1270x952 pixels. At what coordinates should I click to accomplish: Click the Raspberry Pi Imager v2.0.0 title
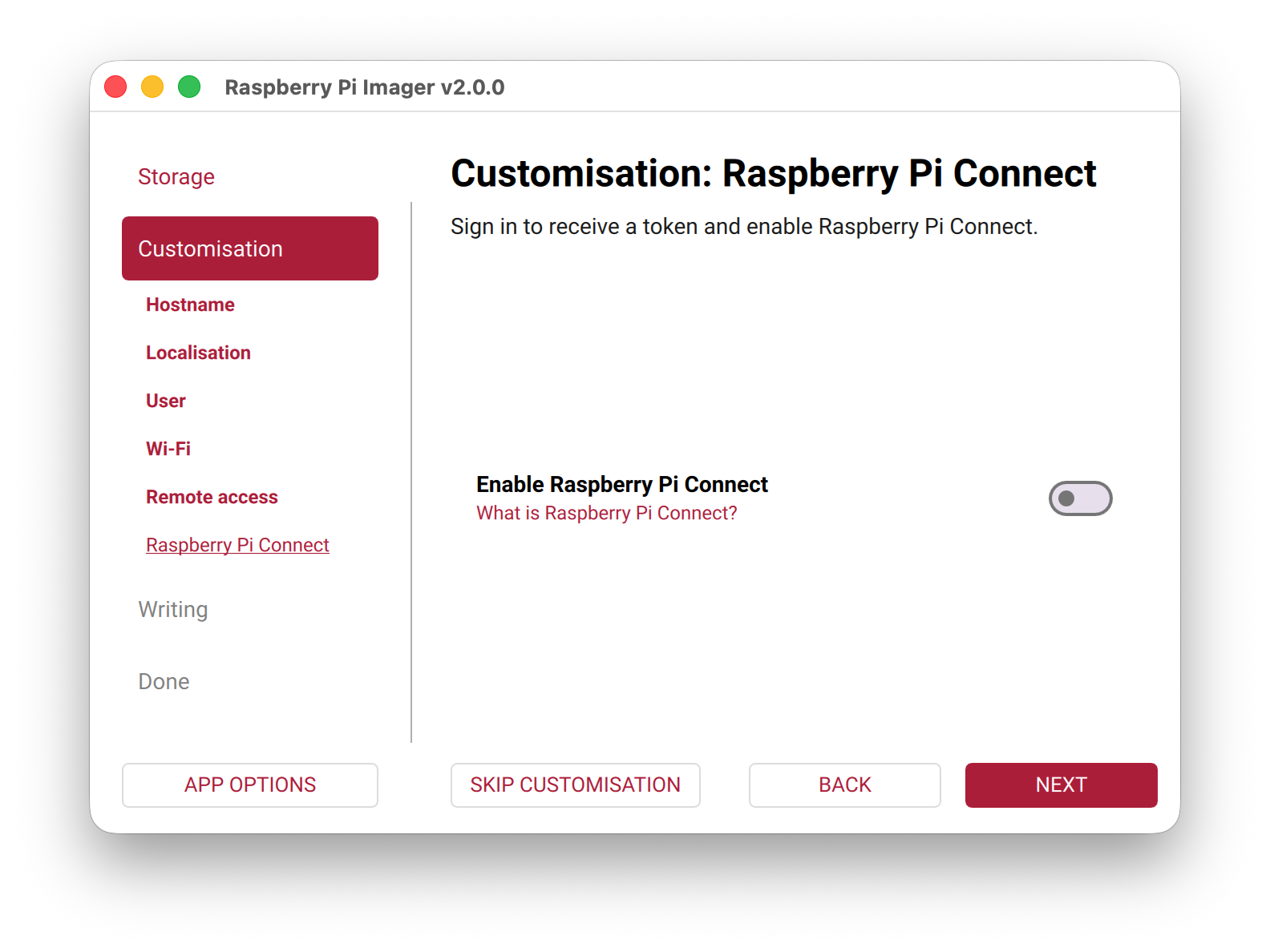[365, 87]
